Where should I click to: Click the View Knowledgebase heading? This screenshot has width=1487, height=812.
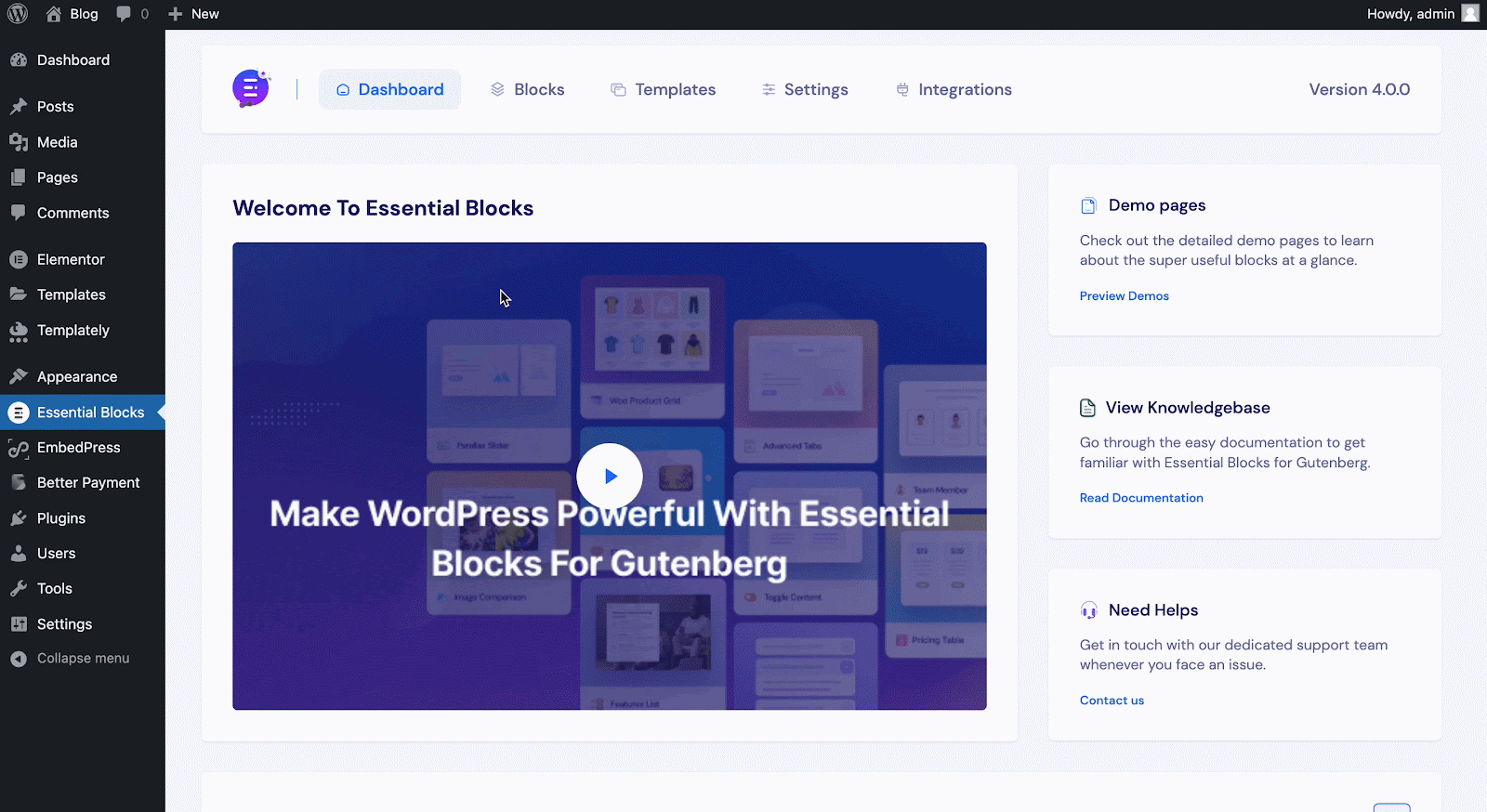1188,408
